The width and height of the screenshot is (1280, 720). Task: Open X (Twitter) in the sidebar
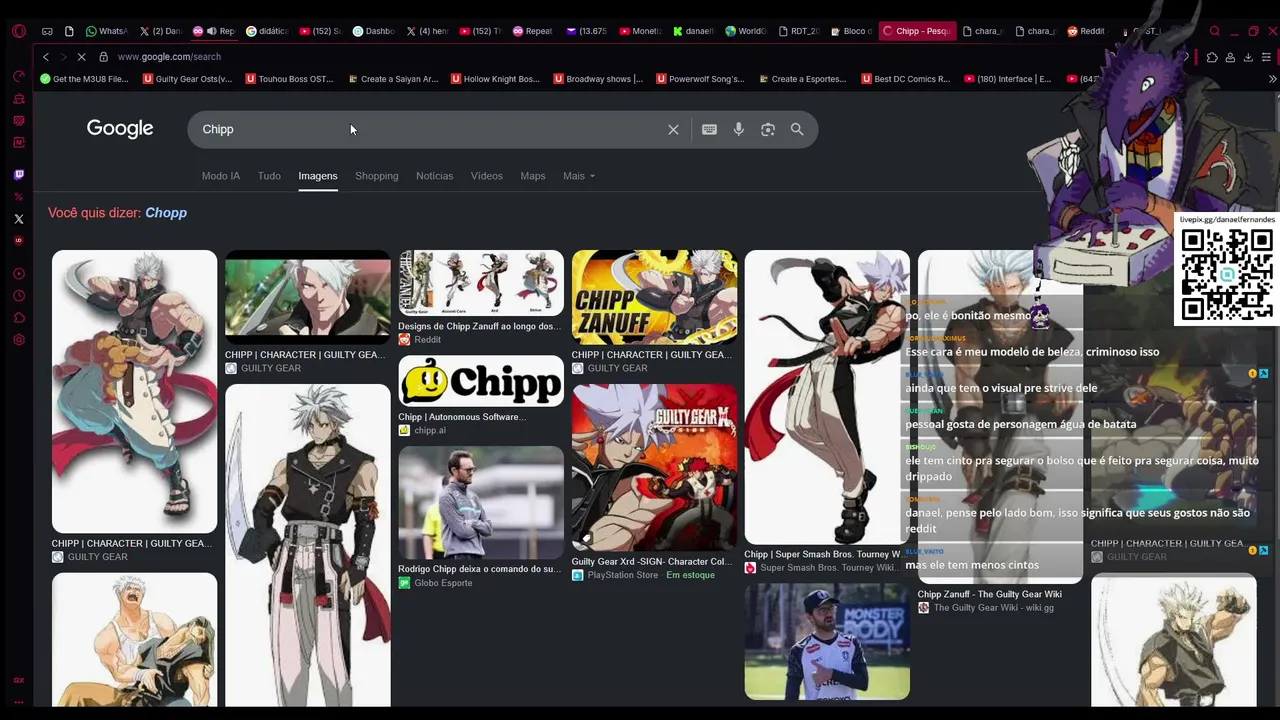click(19, 219)
